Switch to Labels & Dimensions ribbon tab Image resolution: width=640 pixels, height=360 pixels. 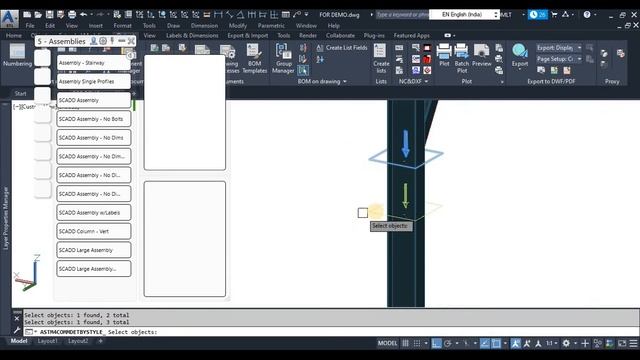(x=192, y=36)
